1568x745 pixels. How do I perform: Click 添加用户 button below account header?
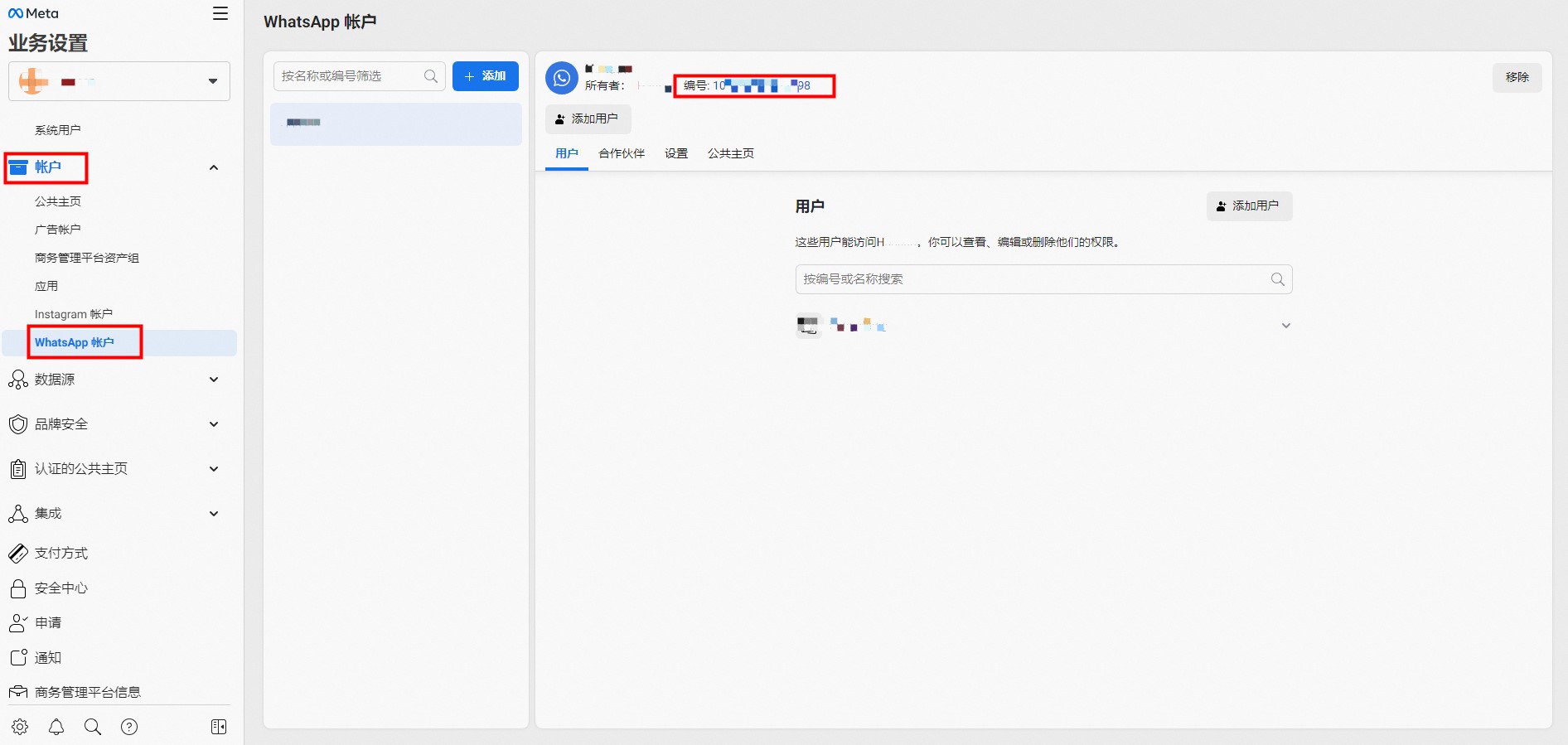[x=588, y=119]
